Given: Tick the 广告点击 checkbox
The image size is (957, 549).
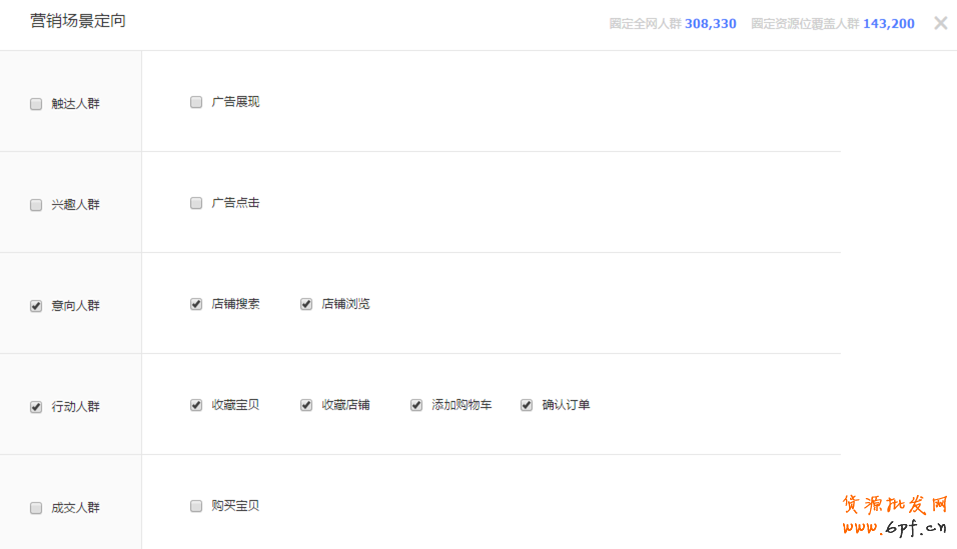Looking at the screenshot, I should click(196, 203).
